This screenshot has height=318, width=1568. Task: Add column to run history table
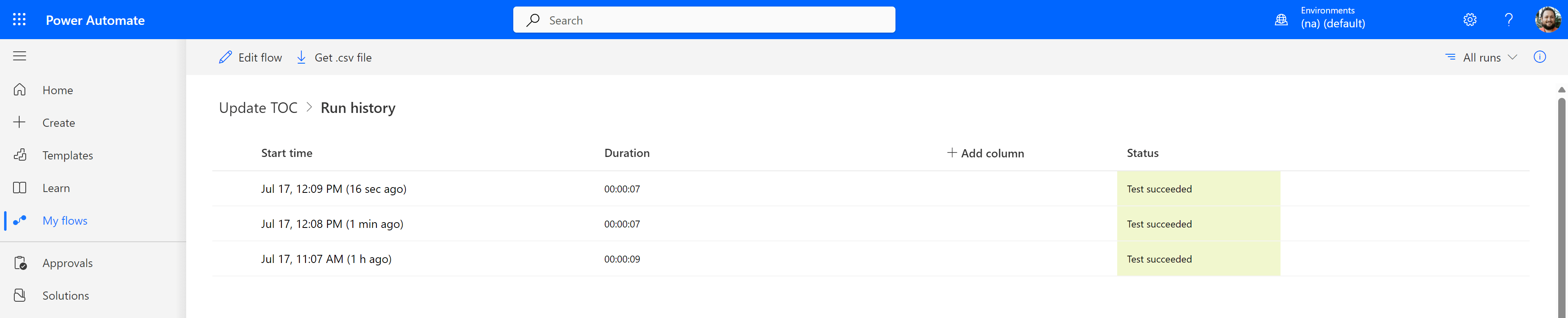(x=985, y=153)
